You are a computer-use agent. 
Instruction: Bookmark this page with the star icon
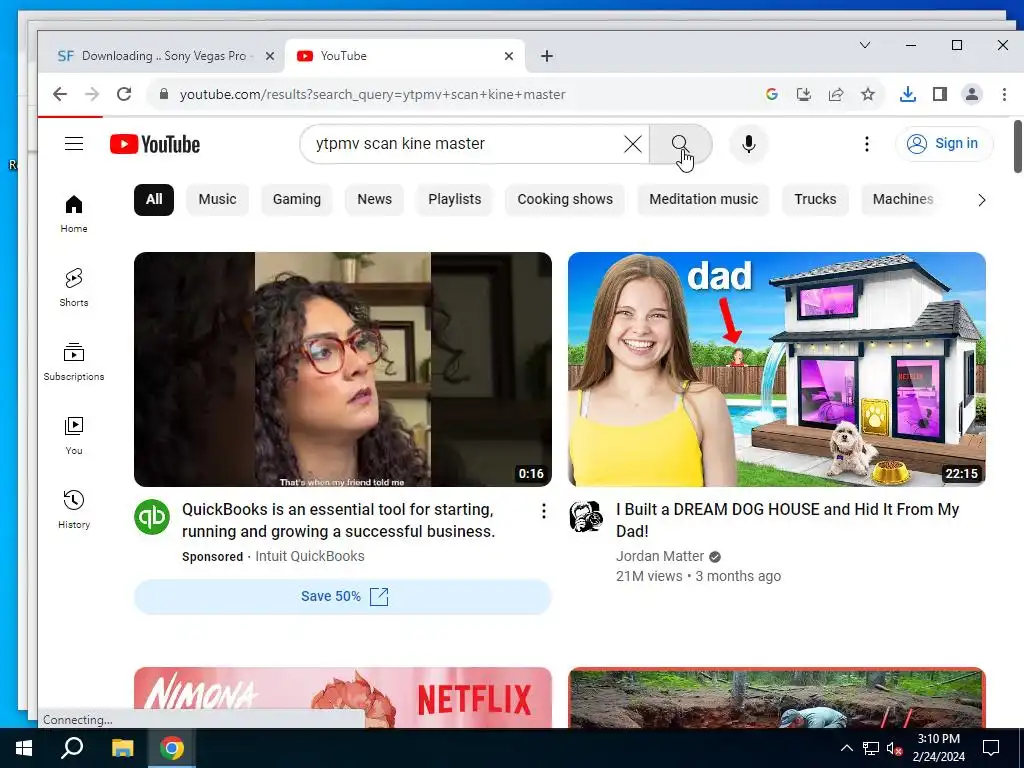[x=868, y=94]
